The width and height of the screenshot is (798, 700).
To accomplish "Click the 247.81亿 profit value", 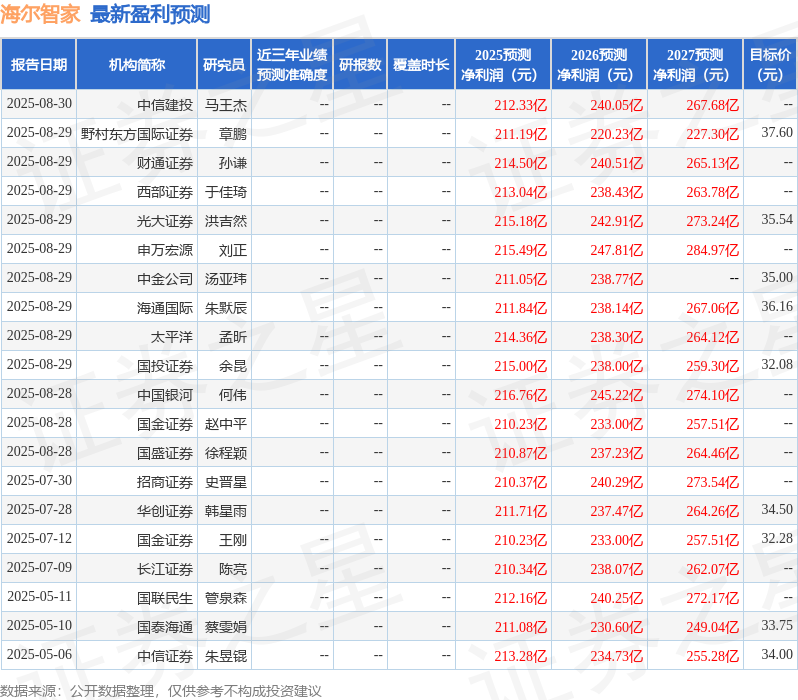I will pyautogui.click(x=617, y=250).
